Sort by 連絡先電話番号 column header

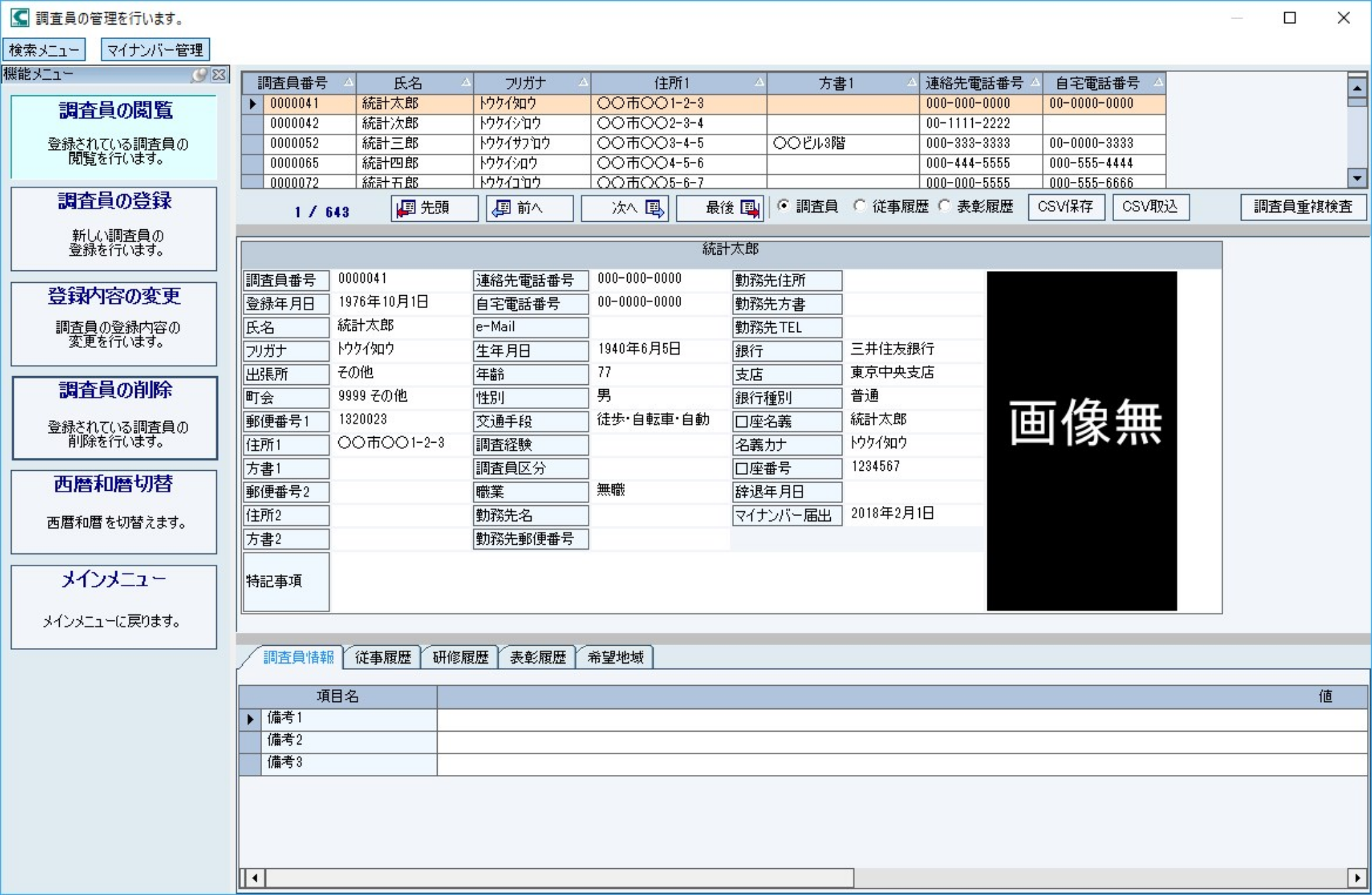(981, 83)
